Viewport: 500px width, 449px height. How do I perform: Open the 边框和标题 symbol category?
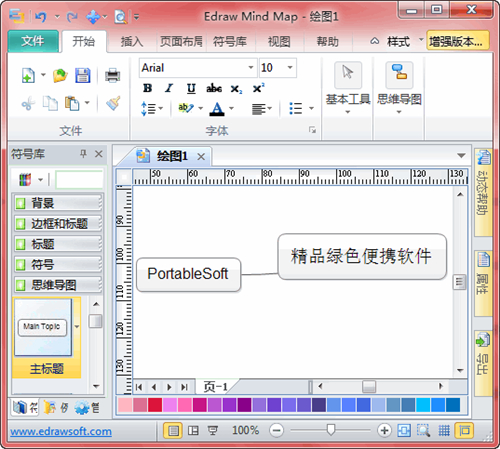tap(58, 224)
